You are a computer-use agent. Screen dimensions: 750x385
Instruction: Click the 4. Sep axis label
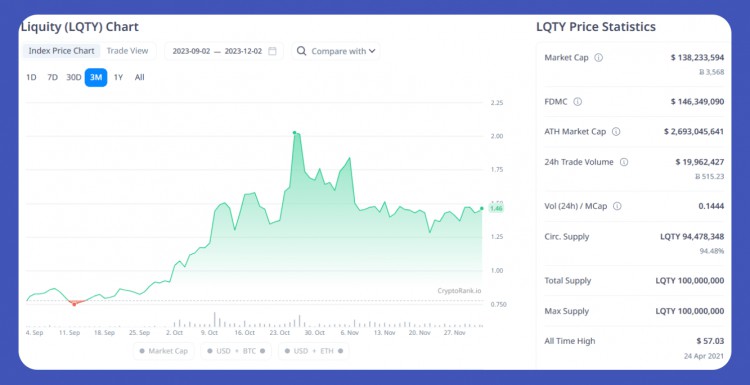pos(34,333)
